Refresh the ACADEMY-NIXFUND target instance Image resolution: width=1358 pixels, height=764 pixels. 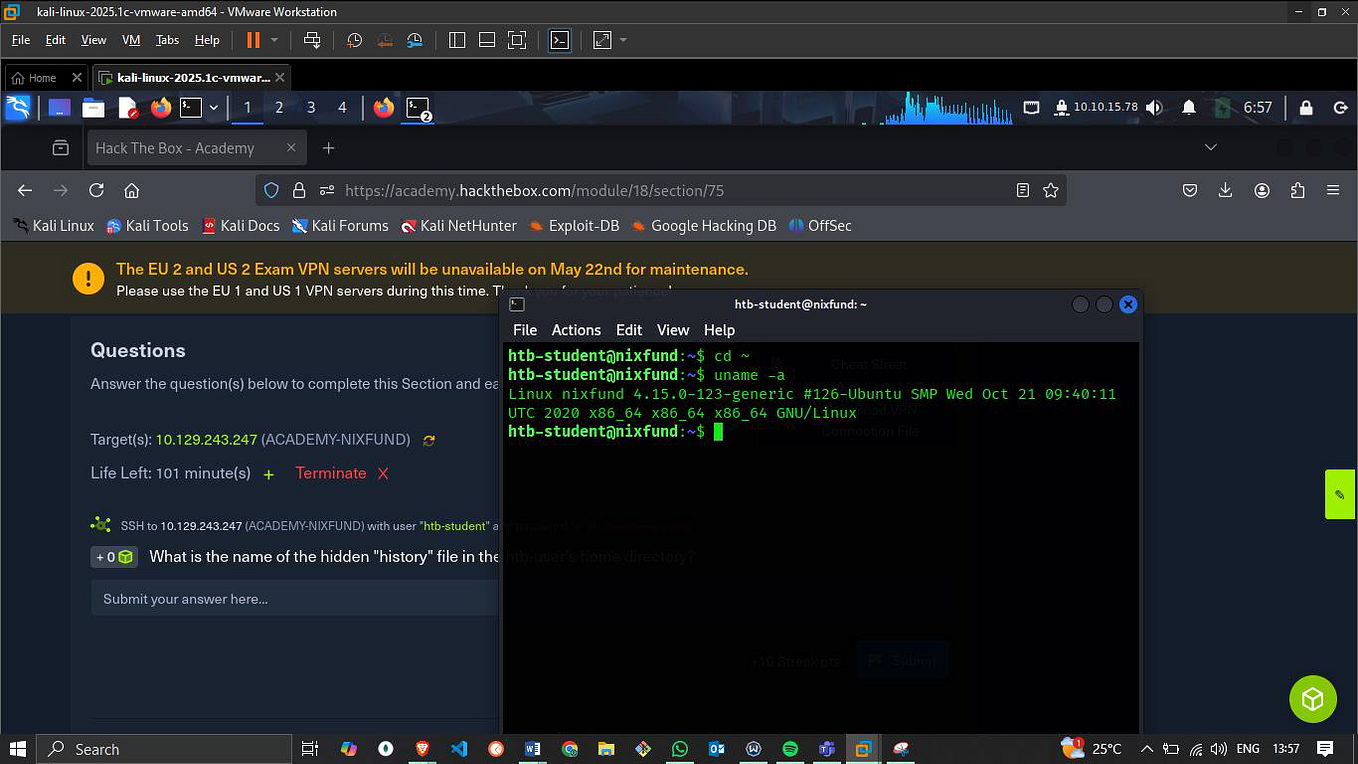pos(429,439)
